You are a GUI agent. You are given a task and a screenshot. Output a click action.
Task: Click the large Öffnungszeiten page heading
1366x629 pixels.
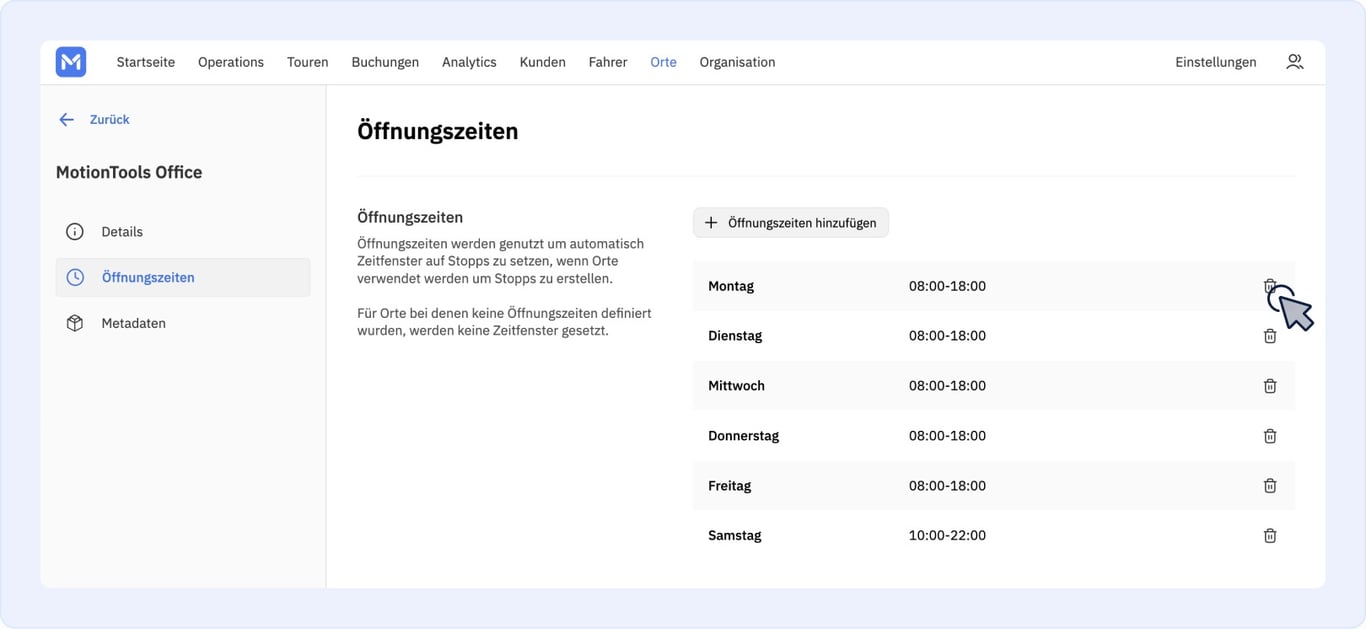[x=438, y=131]
